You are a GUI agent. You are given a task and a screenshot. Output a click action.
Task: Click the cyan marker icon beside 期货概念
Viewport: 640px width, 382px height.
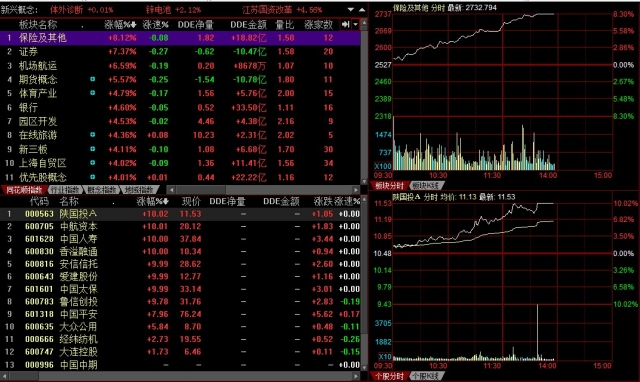[x=93, y=79]
